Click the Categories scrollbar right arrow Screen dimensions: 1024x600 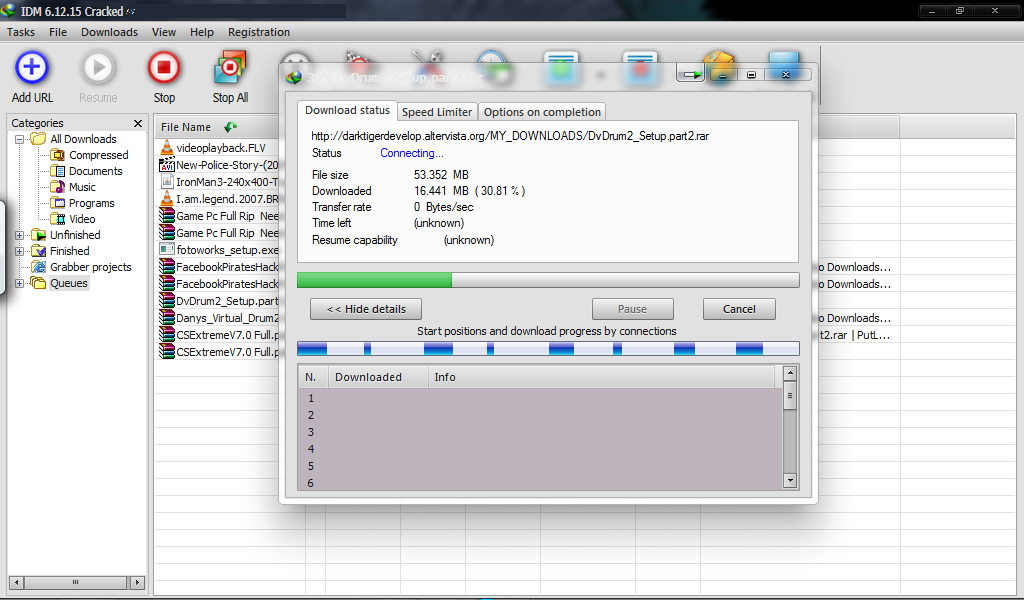(137, 582)
